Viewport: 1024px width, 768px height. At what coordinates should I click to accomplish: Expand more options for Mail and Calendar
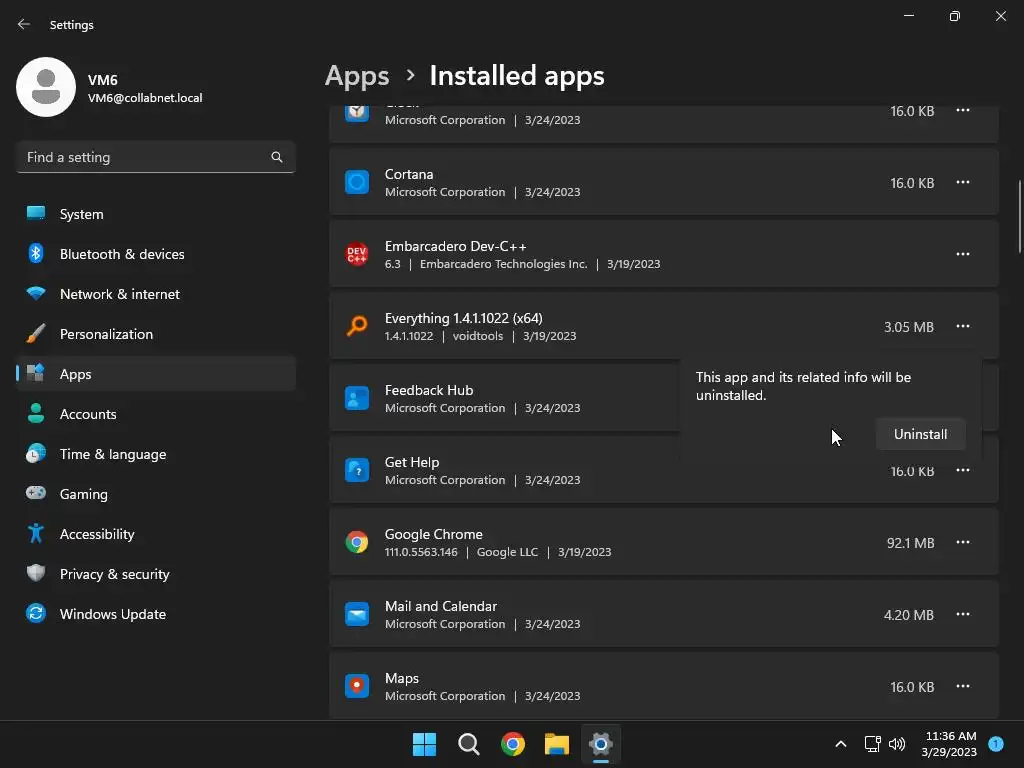[x=963, y=615]
